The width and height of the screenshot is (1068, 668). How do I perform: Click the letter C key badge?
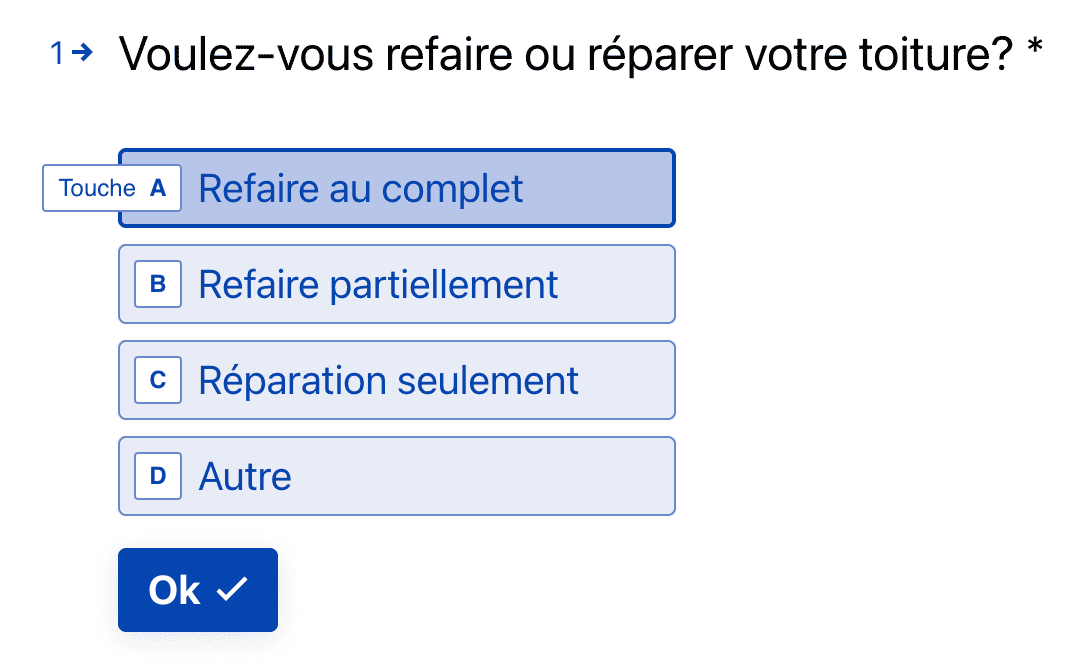pos(158,380)
